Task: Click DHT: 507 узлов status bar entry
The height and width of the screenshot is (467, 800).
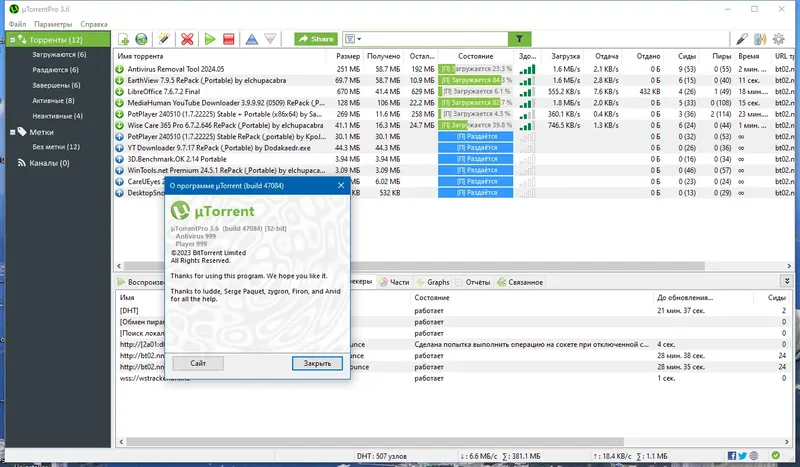Action: click(382, 456)
